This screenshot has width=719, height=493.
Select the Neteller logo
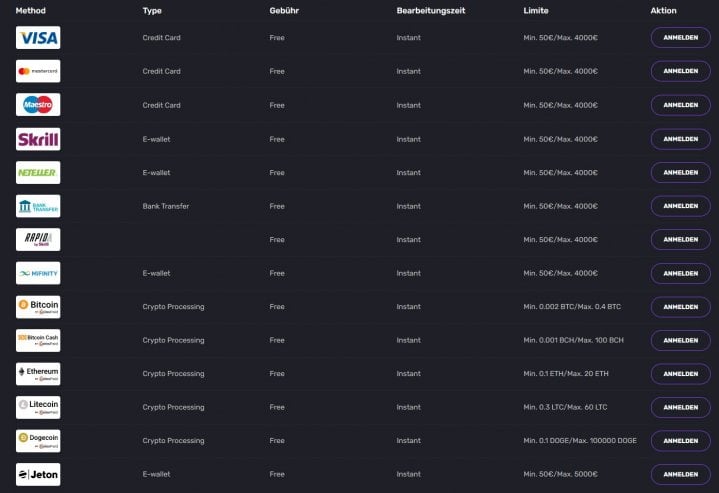click(38, 172)
